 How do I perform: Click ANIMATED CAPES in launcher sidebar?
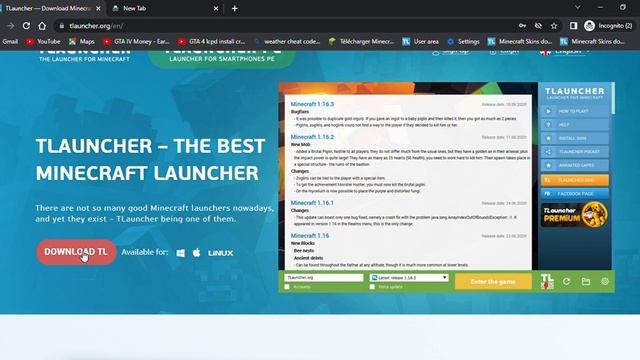tap(575, 165)
